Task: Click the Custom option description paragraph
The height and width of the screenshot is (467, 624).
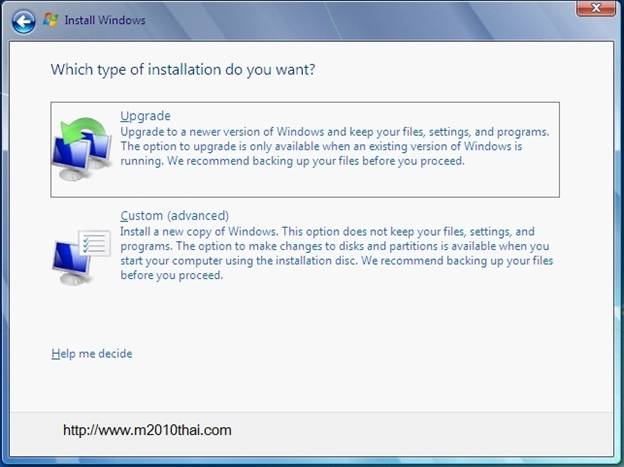Action: (337, 253)
